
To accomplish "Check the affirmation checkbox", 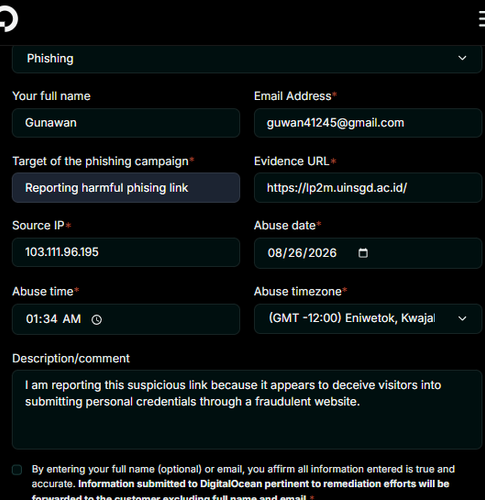I will click(17, 470).
